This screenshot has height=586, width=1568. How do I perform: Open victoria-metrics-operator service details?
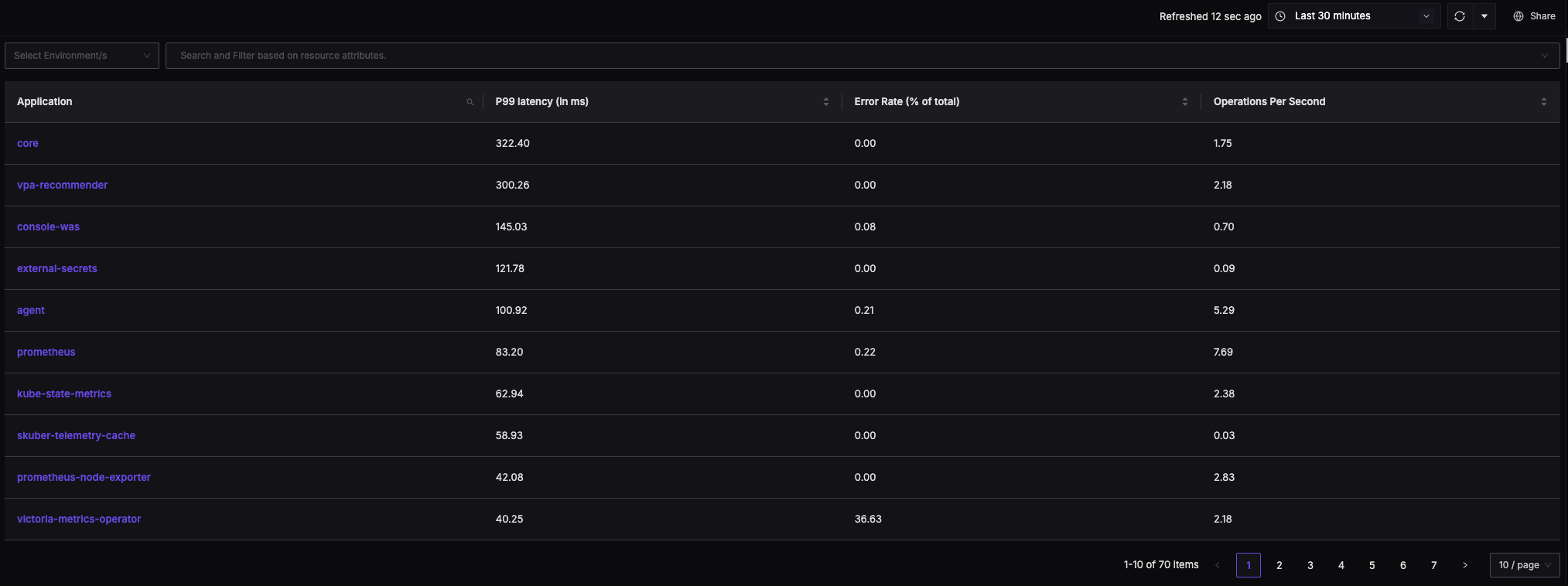(x=79, y=519)
